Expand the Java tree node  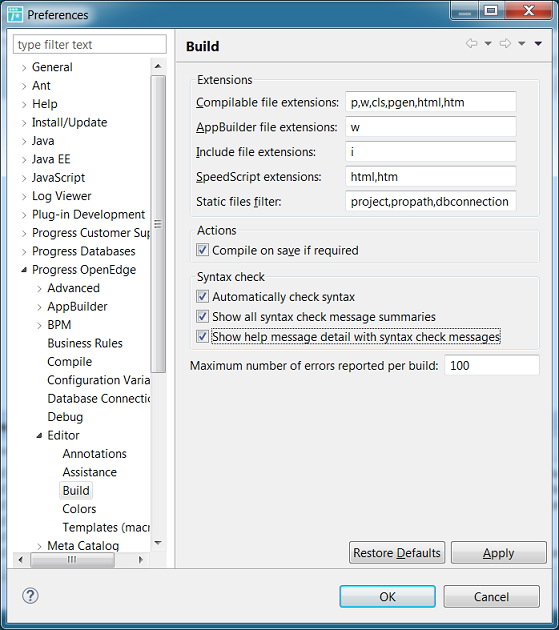coord(24,141)
